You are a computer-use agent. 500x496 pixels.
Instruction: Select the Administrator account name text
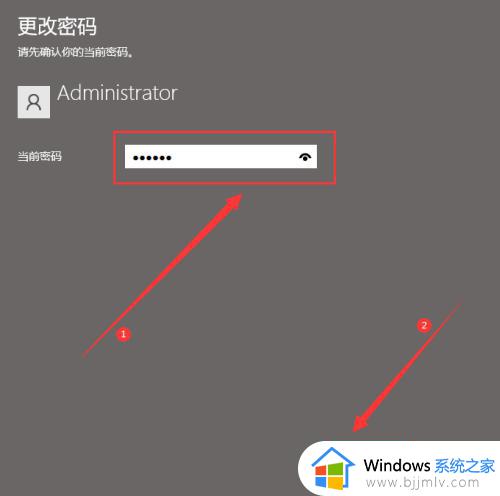click(x=117, y=93)
